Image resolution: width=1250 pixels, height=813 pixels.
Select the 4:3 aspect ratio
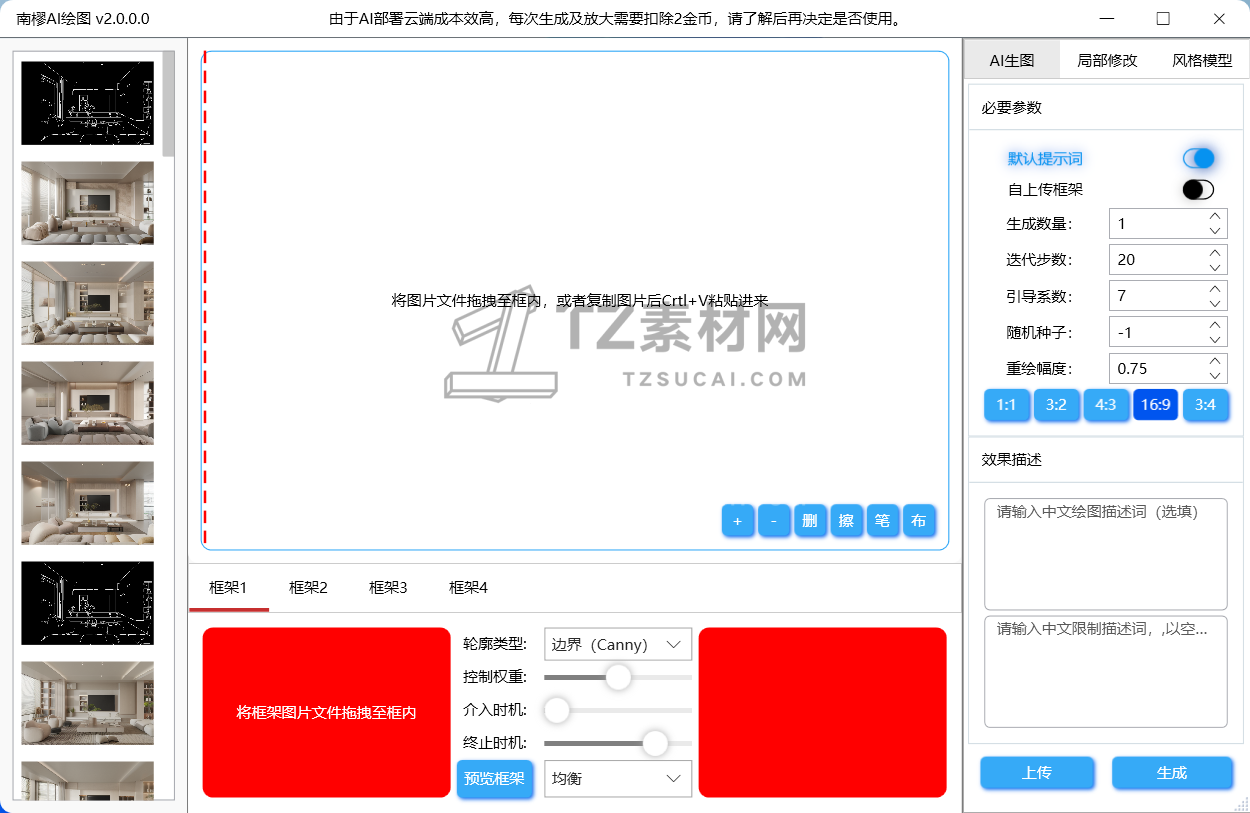click(x=1106, y=405)
